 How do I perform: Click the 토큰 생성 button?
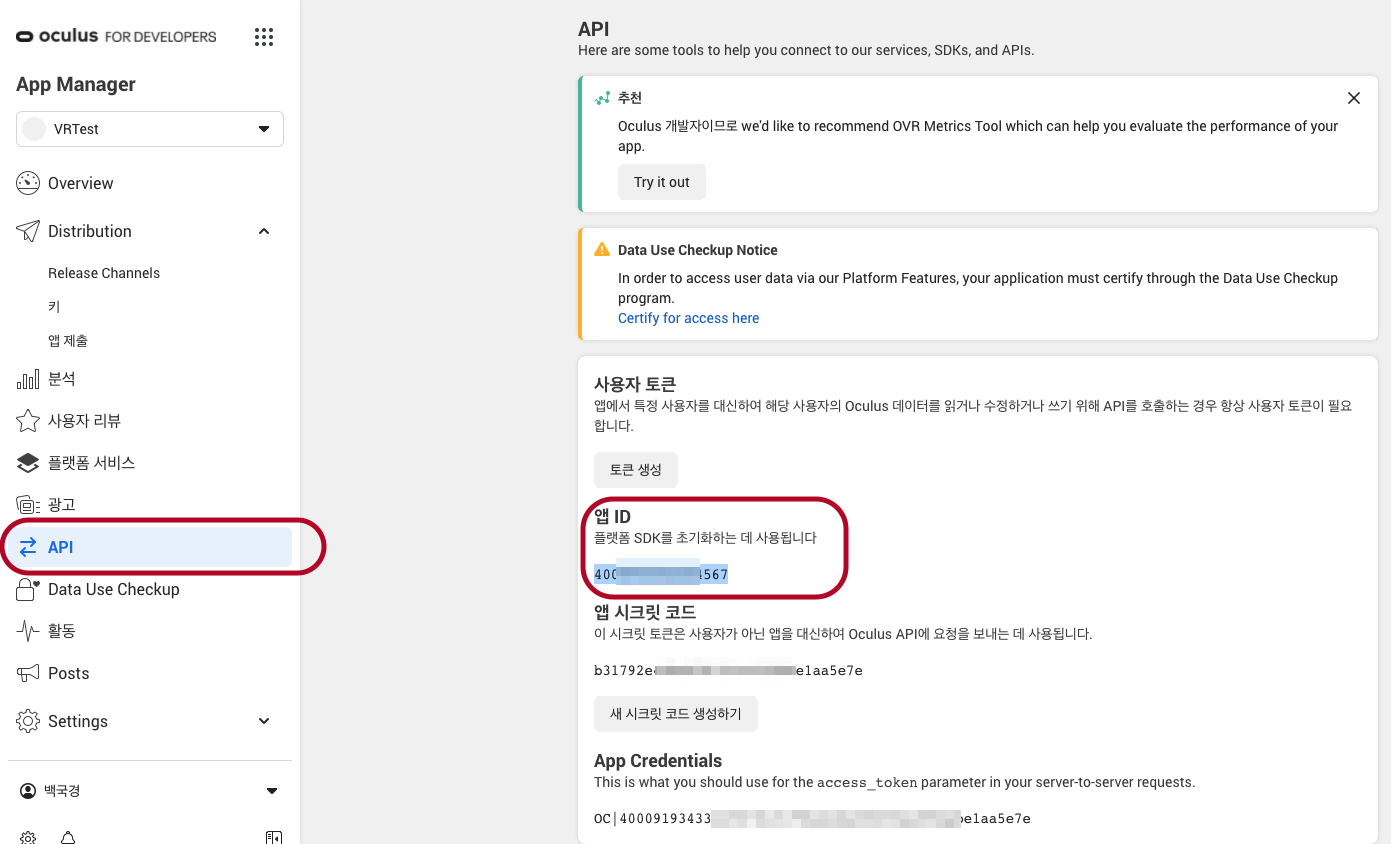coord(636,469)
